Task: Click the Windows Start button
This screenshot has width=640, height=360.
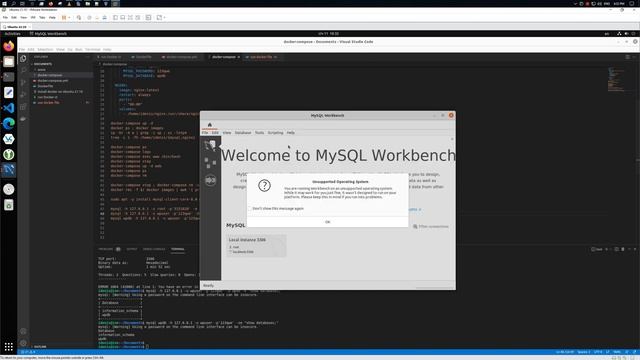Action: 4,3
